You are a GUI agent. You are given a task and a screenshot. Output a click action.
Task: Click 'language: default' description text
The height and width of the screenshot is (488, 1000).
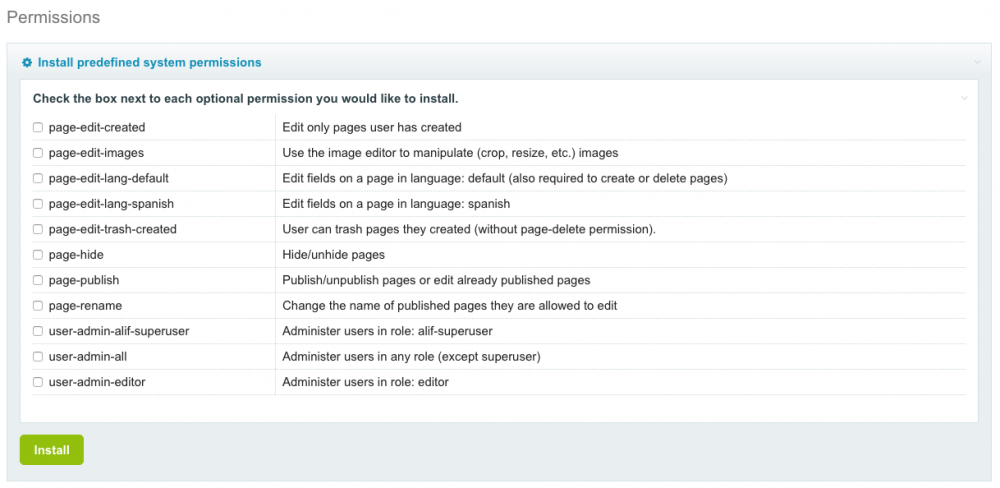tap(505, 179)
